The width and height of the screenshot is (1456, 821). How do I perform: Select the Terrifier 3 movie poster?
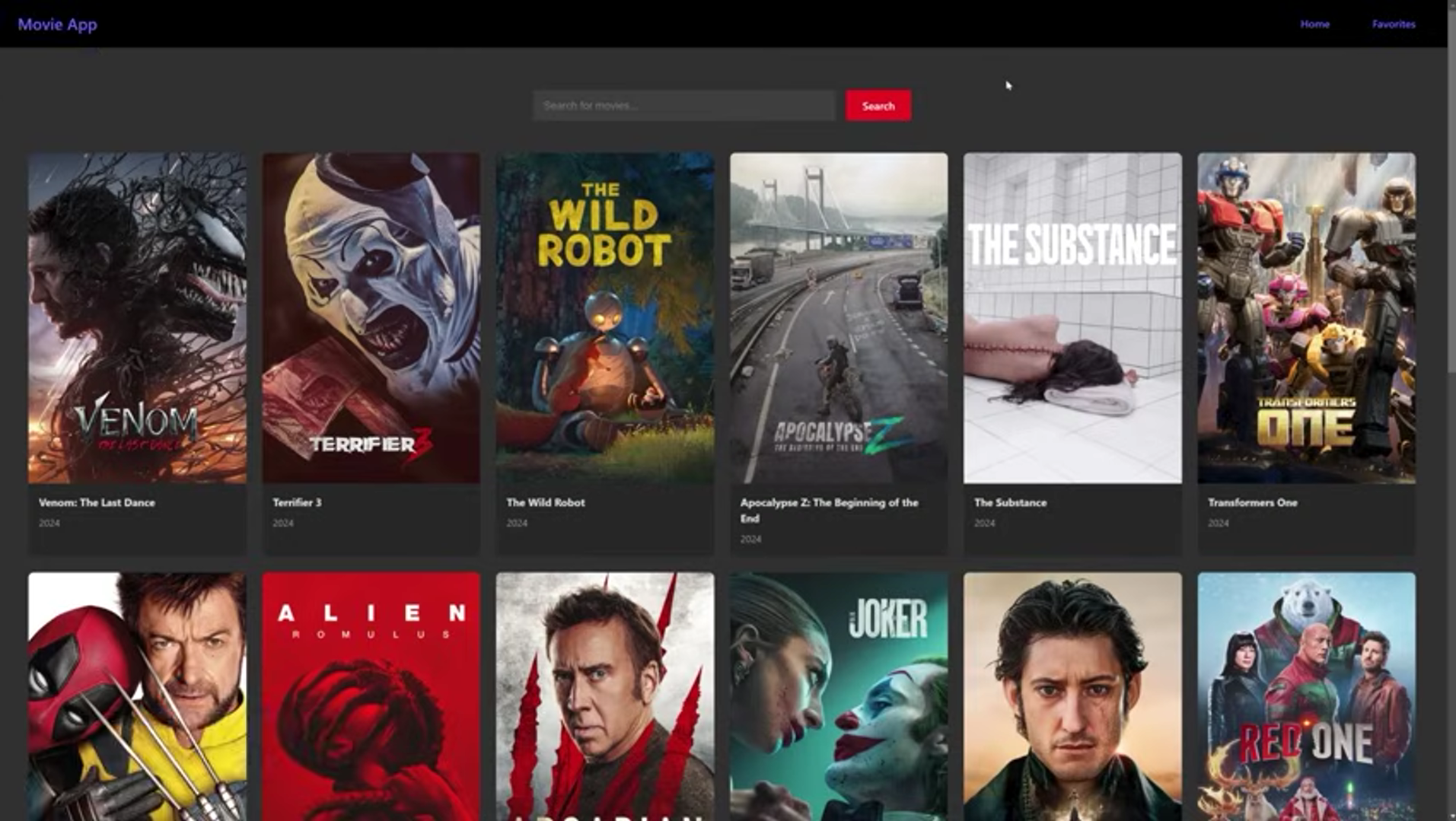coord(371,318)
